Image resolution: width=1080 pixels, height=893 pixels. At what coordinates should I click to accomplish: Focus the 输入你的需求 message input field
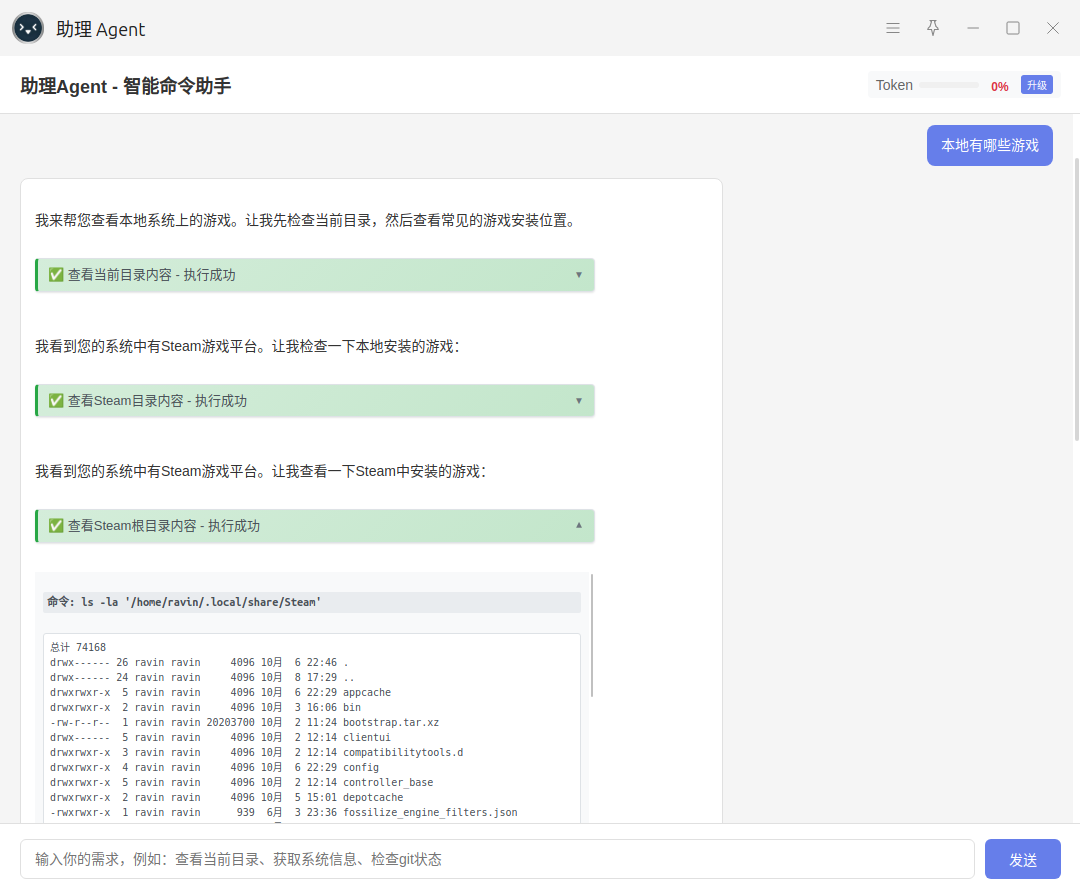[x=497, y=859]
